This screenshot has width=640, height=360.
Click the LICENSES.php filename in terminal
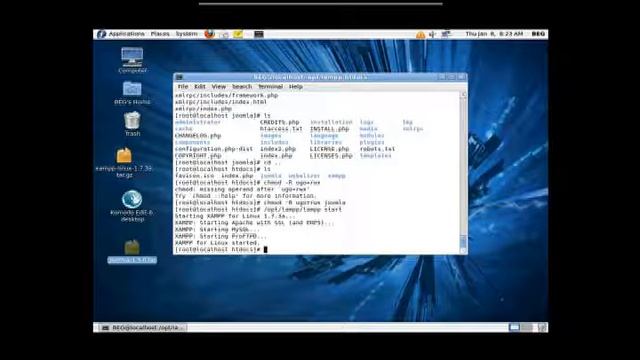331,156
